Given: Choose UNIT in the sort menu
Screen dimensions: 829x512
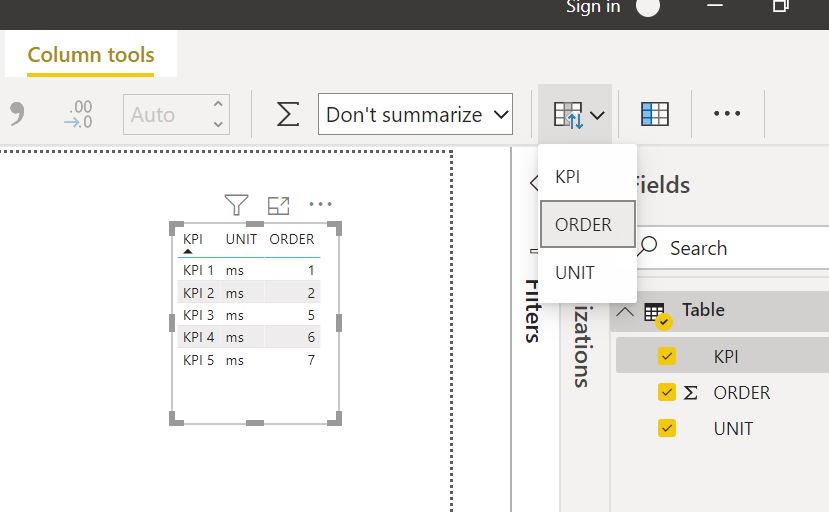Looking at the screenshot, I should (587, 272).
